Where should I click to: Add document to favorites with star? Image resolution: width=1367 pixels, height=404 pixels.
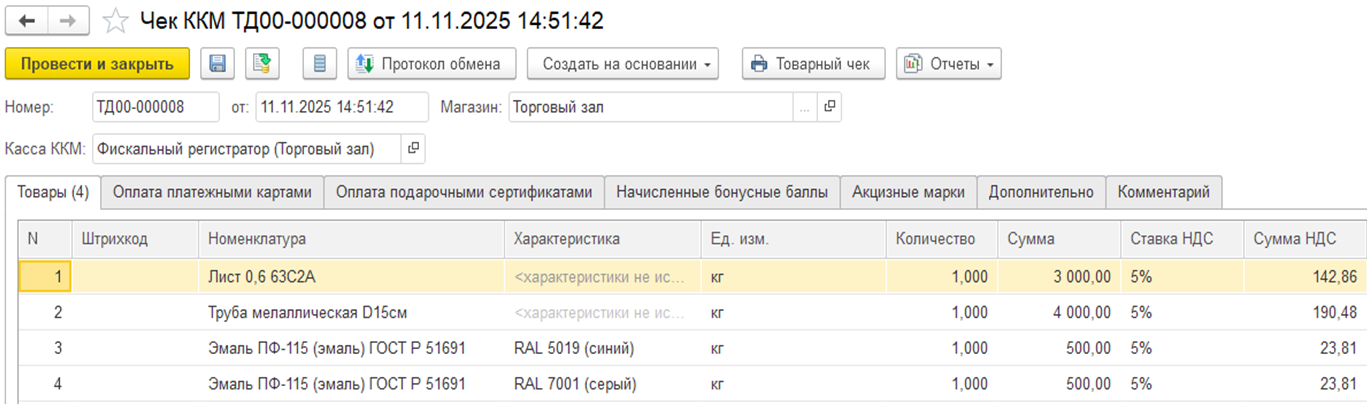(116, 21)
